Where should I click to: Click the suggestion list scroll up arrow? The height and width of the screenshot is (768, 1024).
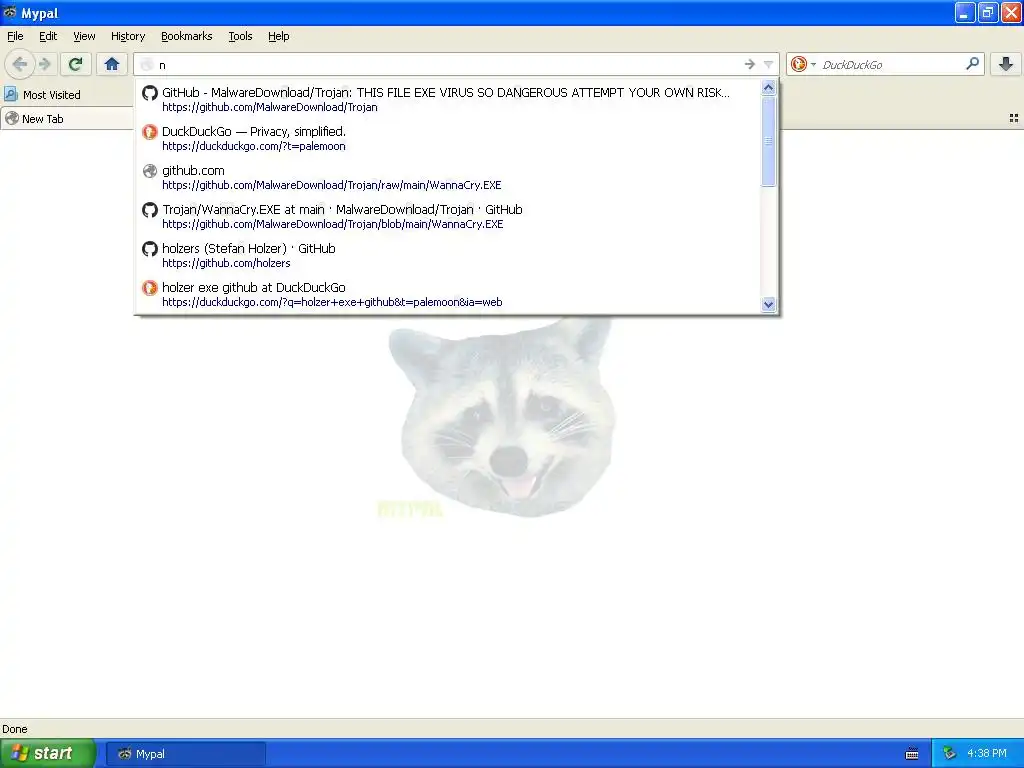pos(769,88)
